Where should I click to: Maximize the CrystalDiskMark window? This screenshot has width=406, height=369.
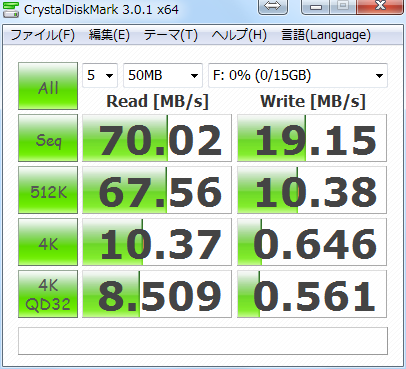click(x=343, y=6)
